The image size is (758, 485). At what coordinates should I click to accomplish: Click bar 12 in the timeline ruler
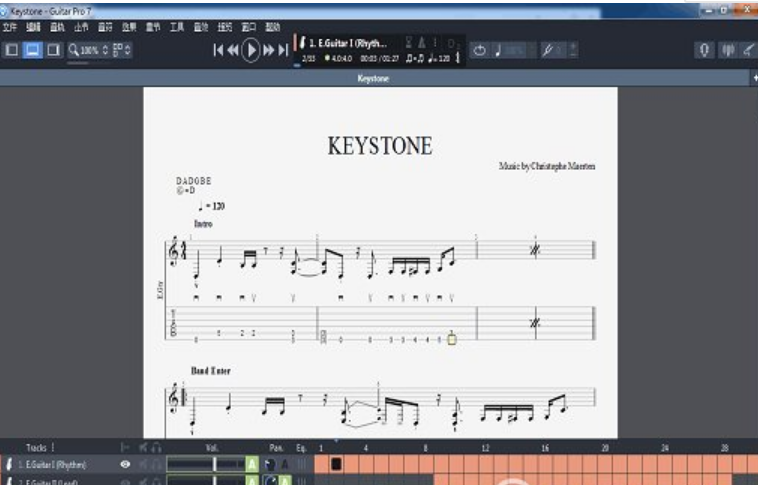485,448
